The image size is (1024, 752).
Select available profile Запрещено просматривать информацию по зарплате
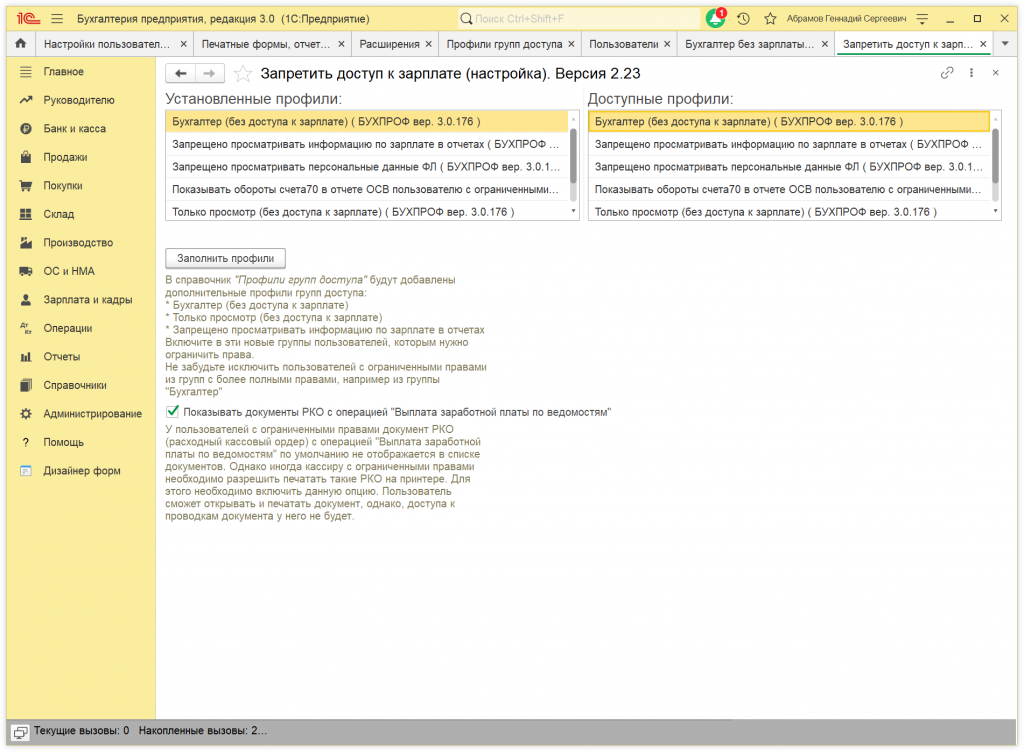790,144
